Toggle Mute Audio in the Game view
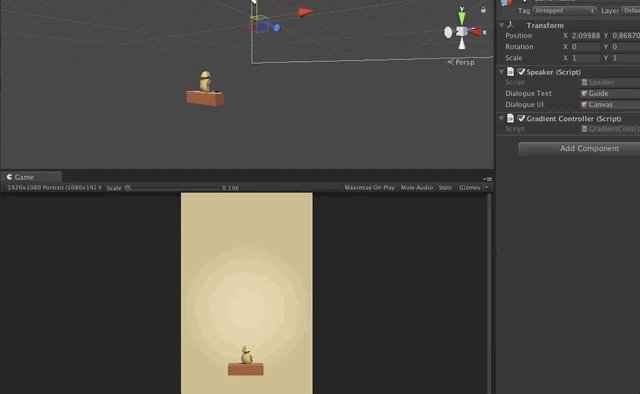 tap(416, 188)
